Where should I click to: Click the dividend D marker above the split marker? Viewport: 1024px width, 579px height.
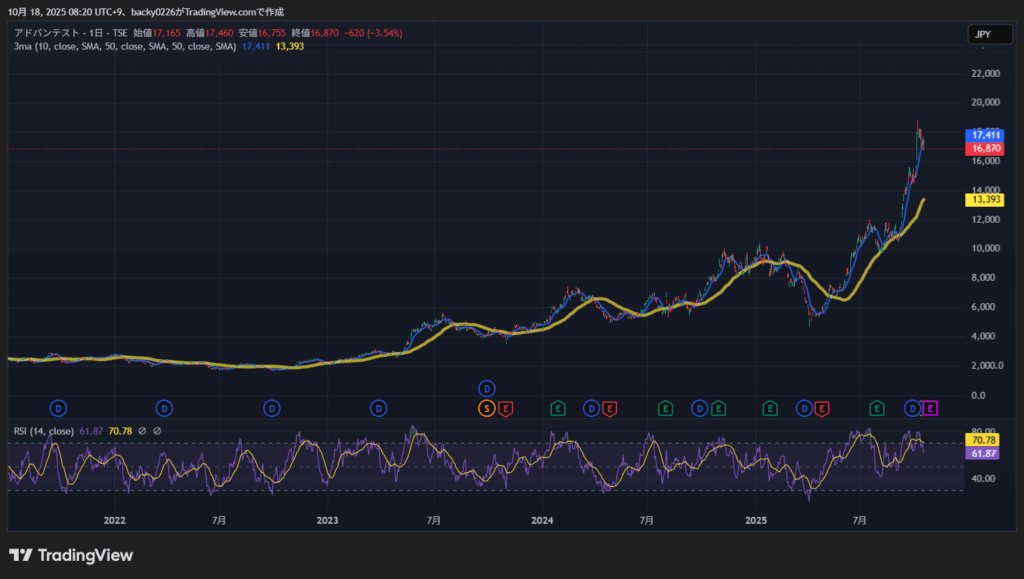(x=487, y=388)
